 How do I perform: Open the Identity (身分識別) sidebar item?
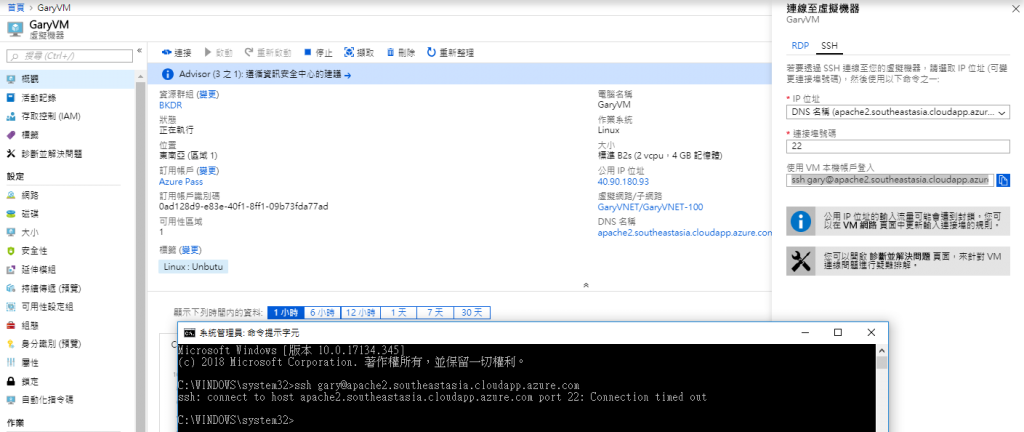pyautogui.click(x=68, y=344)
